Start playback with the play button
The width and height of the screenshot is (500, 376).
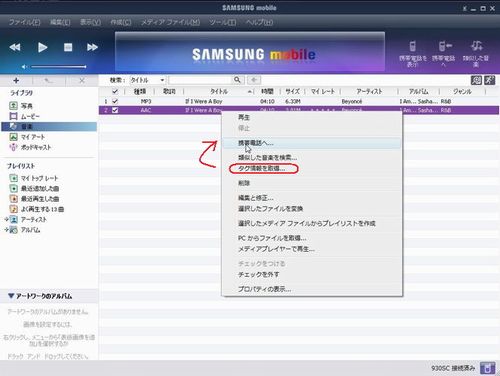pyautogui.click(x=42, y=47)
